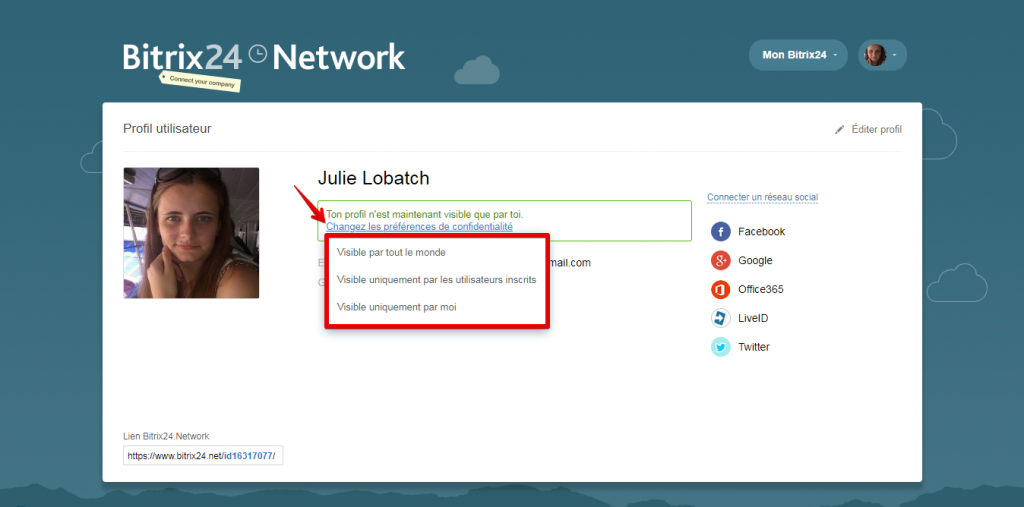Screen dimensions: 1024x507
Task: Click the clock icon in the logo
Action: click(259, 54)
